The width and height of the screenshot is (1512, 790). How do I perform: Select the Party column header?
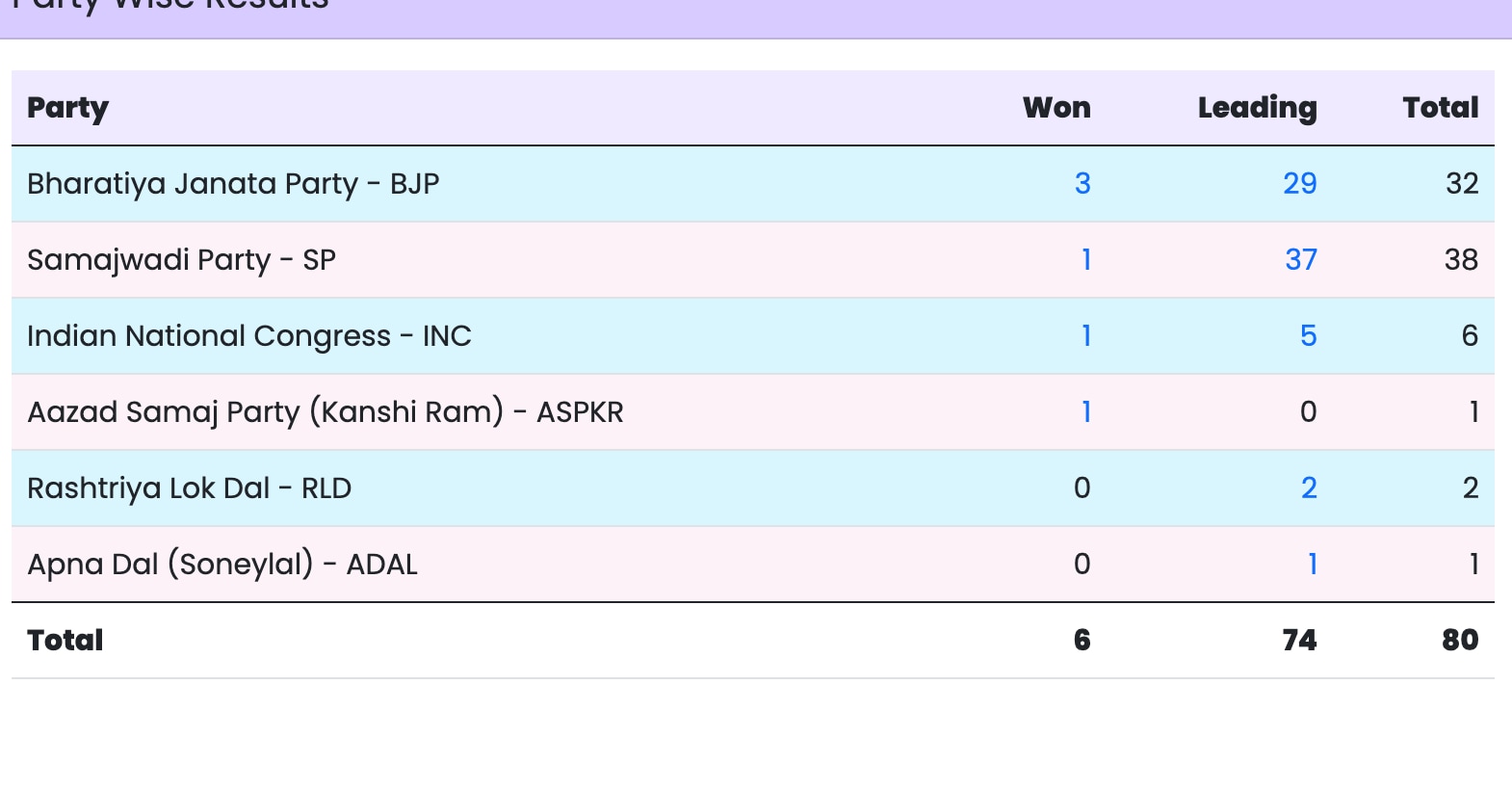coord(67,108)
